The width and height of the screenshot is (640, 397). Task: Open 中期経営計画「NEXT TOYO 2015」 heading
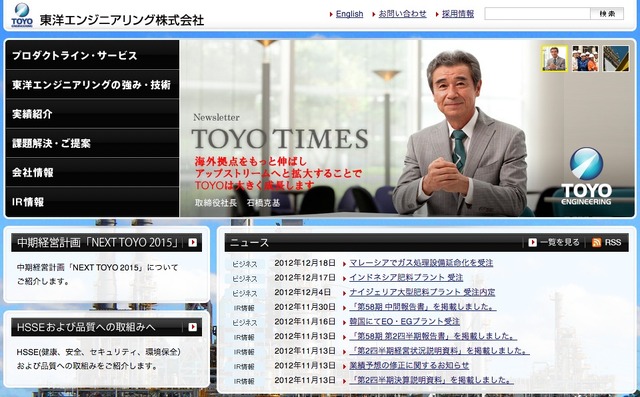(98, 243)
